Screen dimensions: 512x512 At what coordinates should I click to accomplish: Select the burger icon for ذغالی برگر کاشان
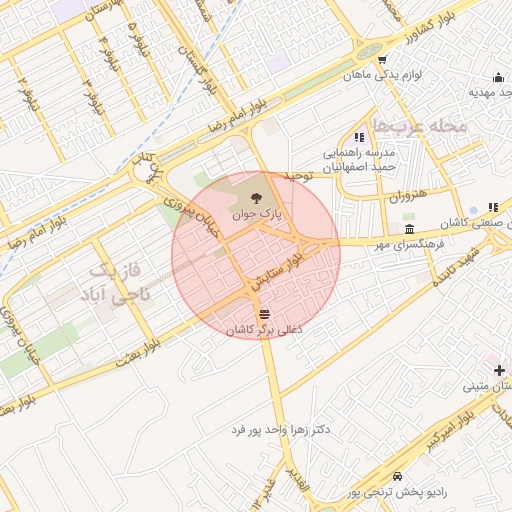click(x=265, y=314)
